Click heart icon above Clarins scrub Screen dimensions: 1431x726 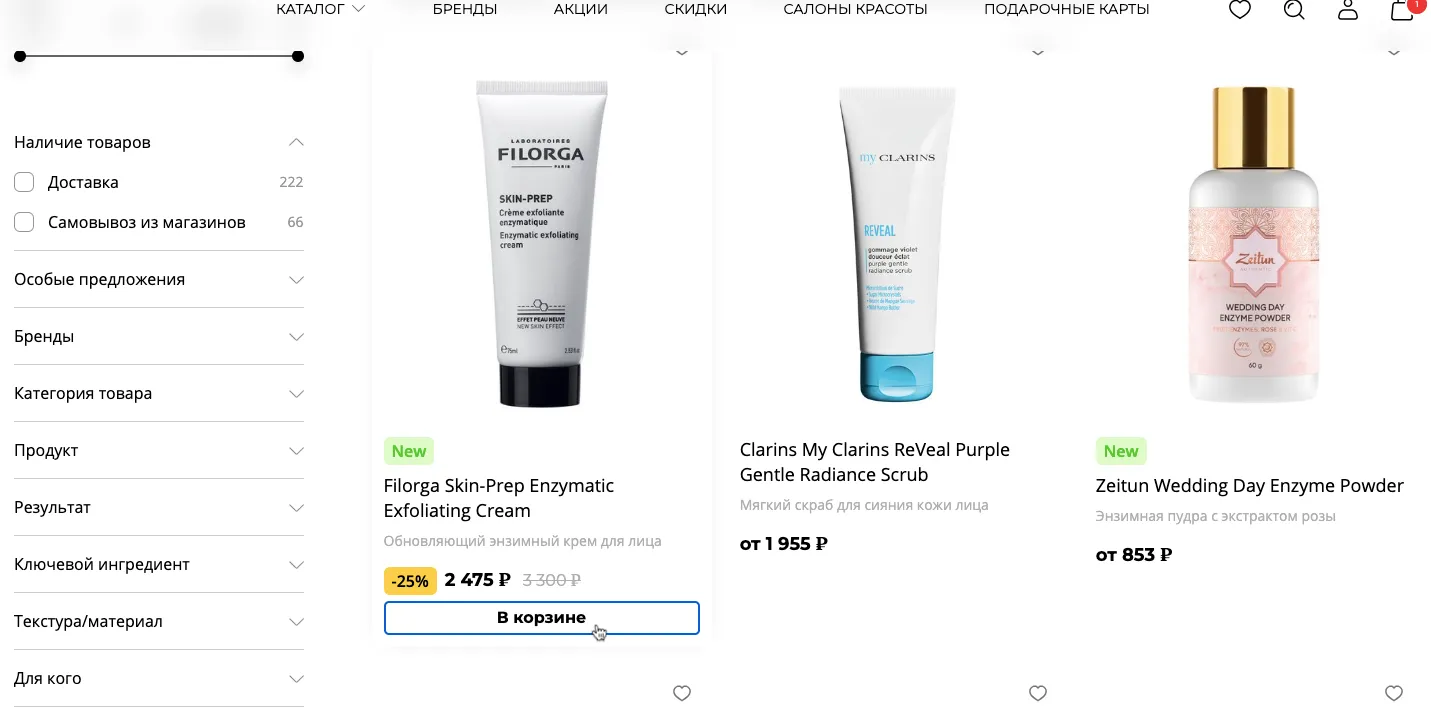1038,51
